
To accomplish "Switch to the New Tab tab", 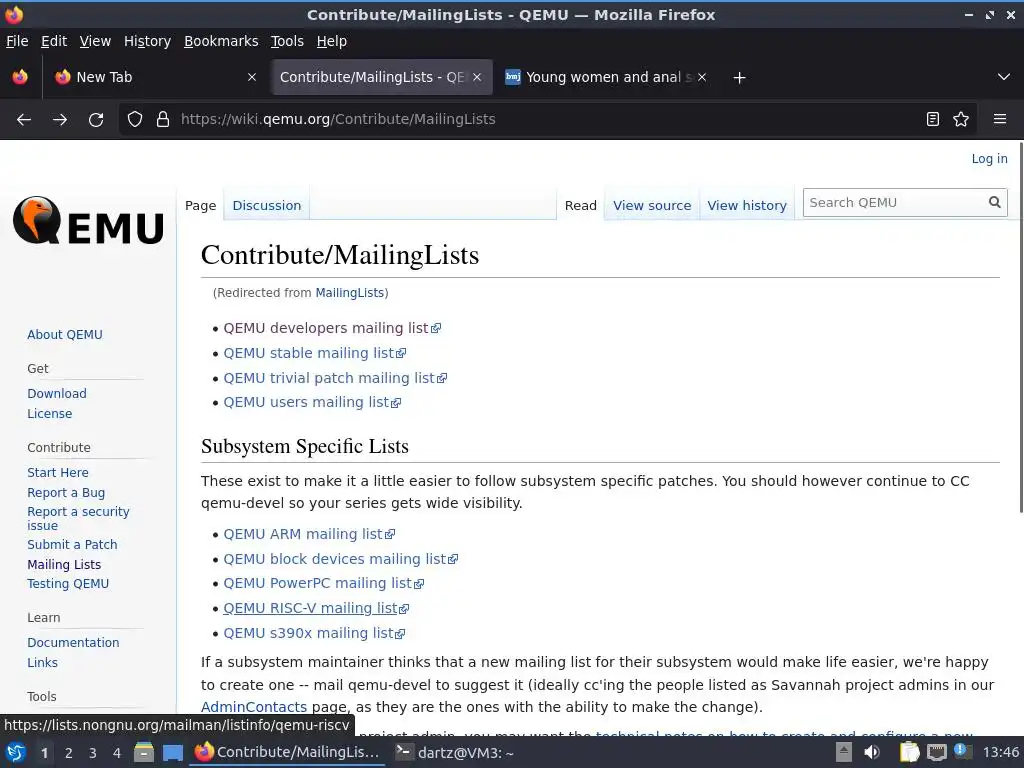I will tap(155, 77).
